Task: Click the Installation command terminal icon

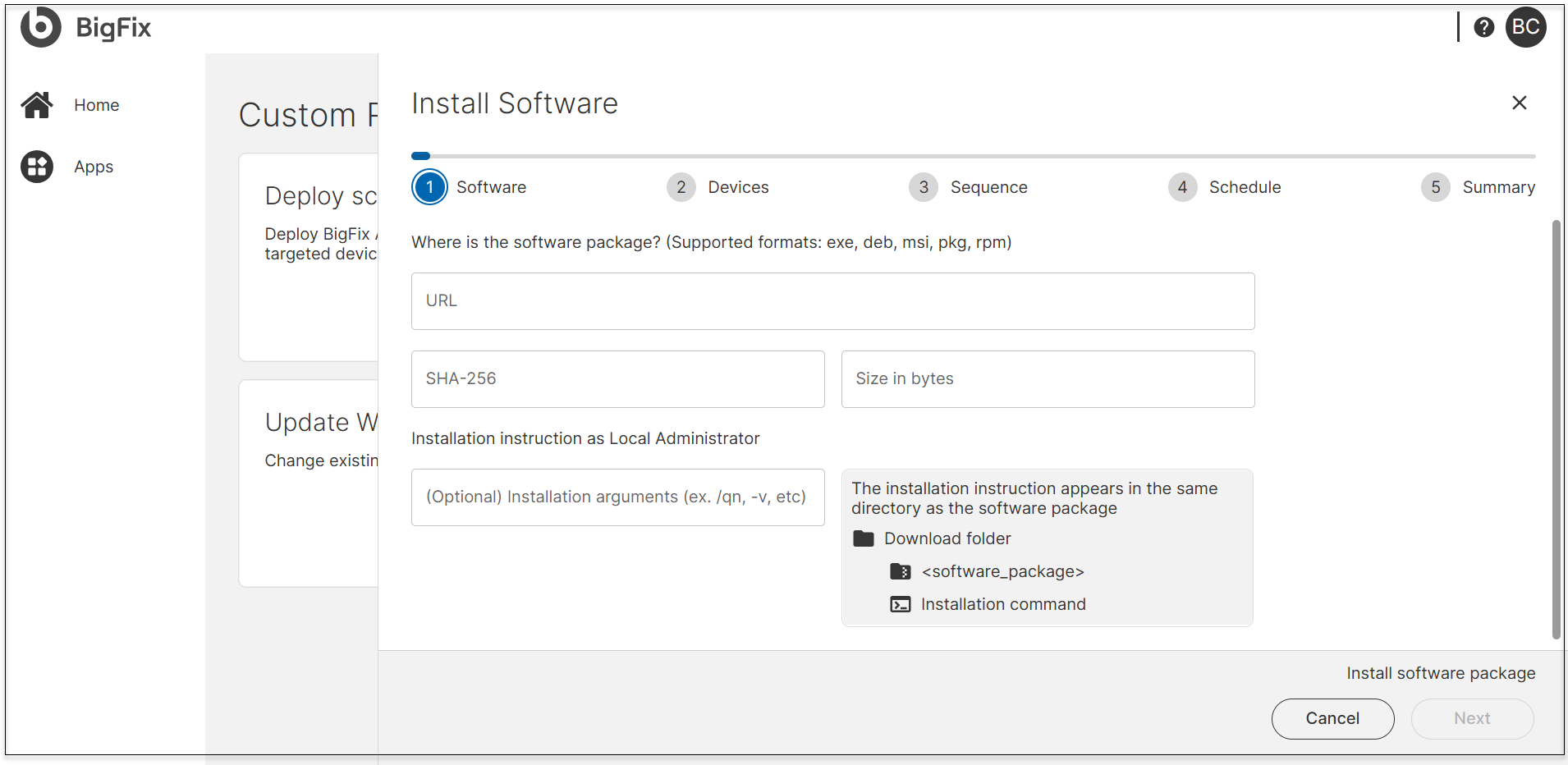Action: [901, 604]
